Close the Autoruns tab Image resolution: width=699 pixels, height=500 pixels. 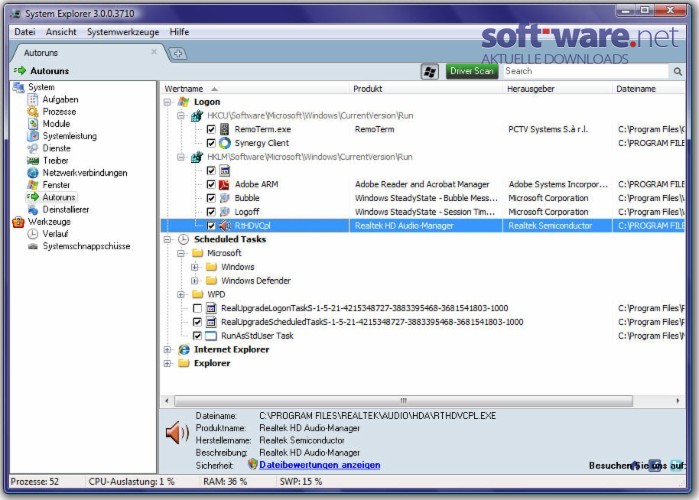coord(154,52)
